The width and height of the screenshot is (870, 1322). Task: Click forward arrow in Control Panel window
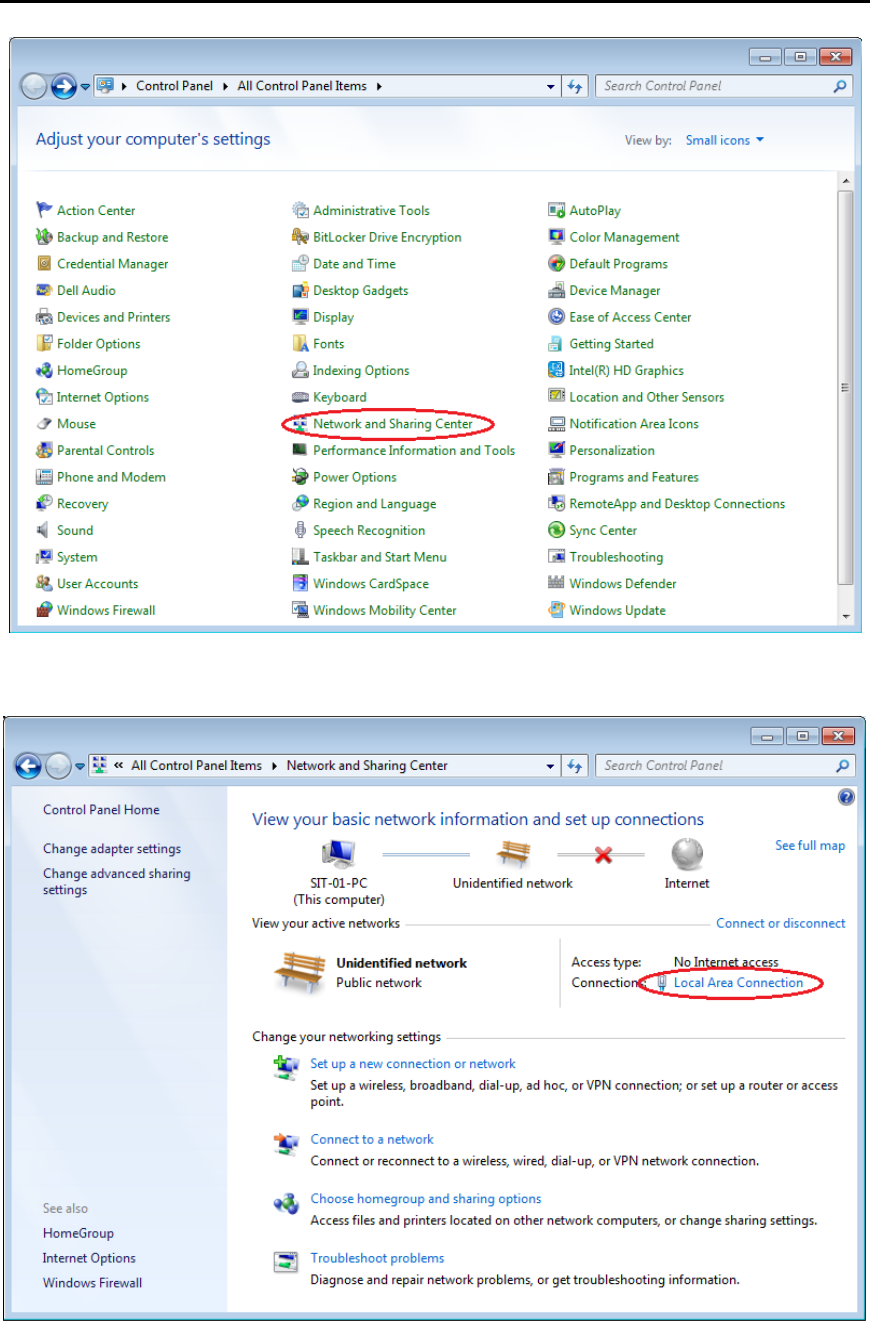click(64, 87)
